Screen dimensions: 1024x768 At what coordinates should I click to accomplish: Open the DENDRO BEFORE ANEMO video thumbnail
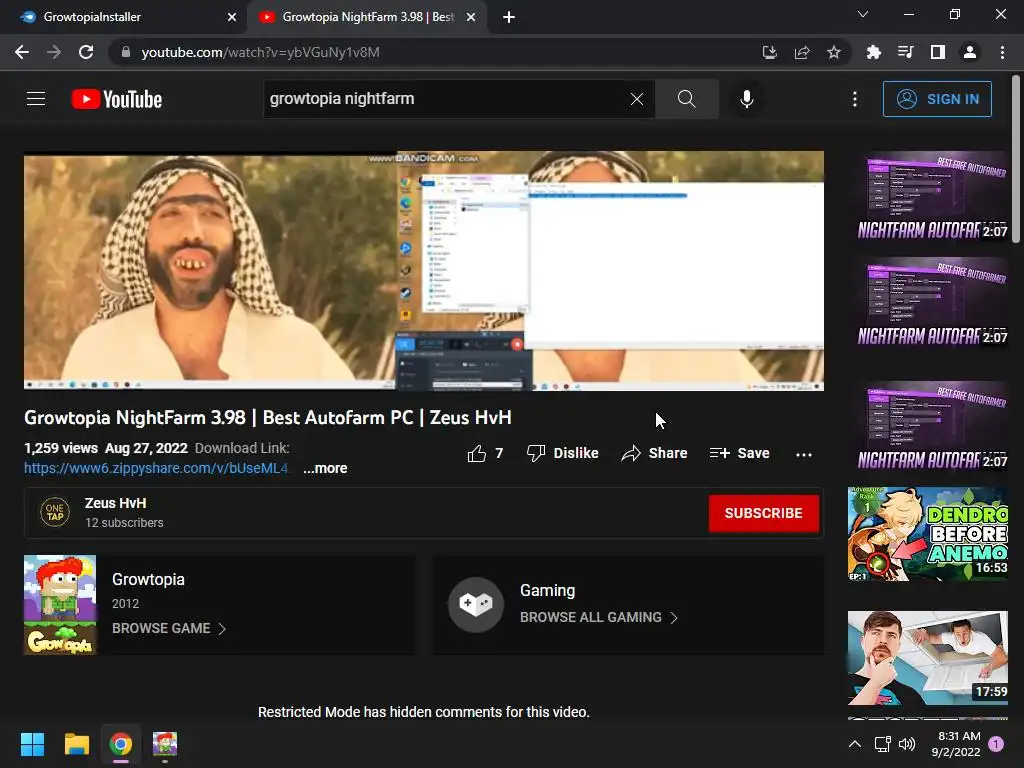pos(927,534)
